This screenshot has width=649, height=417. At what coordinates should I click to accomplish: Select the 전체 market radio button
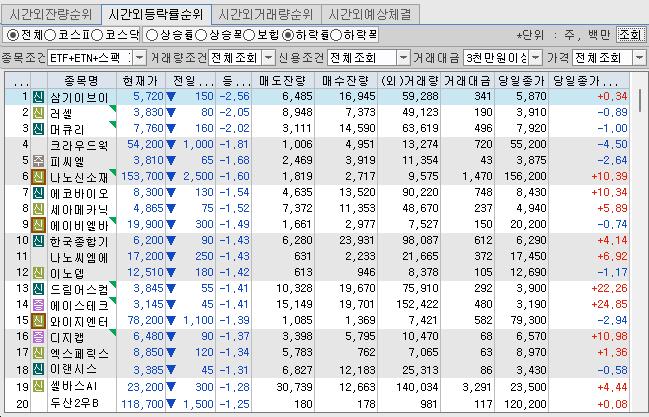(13, 35)
